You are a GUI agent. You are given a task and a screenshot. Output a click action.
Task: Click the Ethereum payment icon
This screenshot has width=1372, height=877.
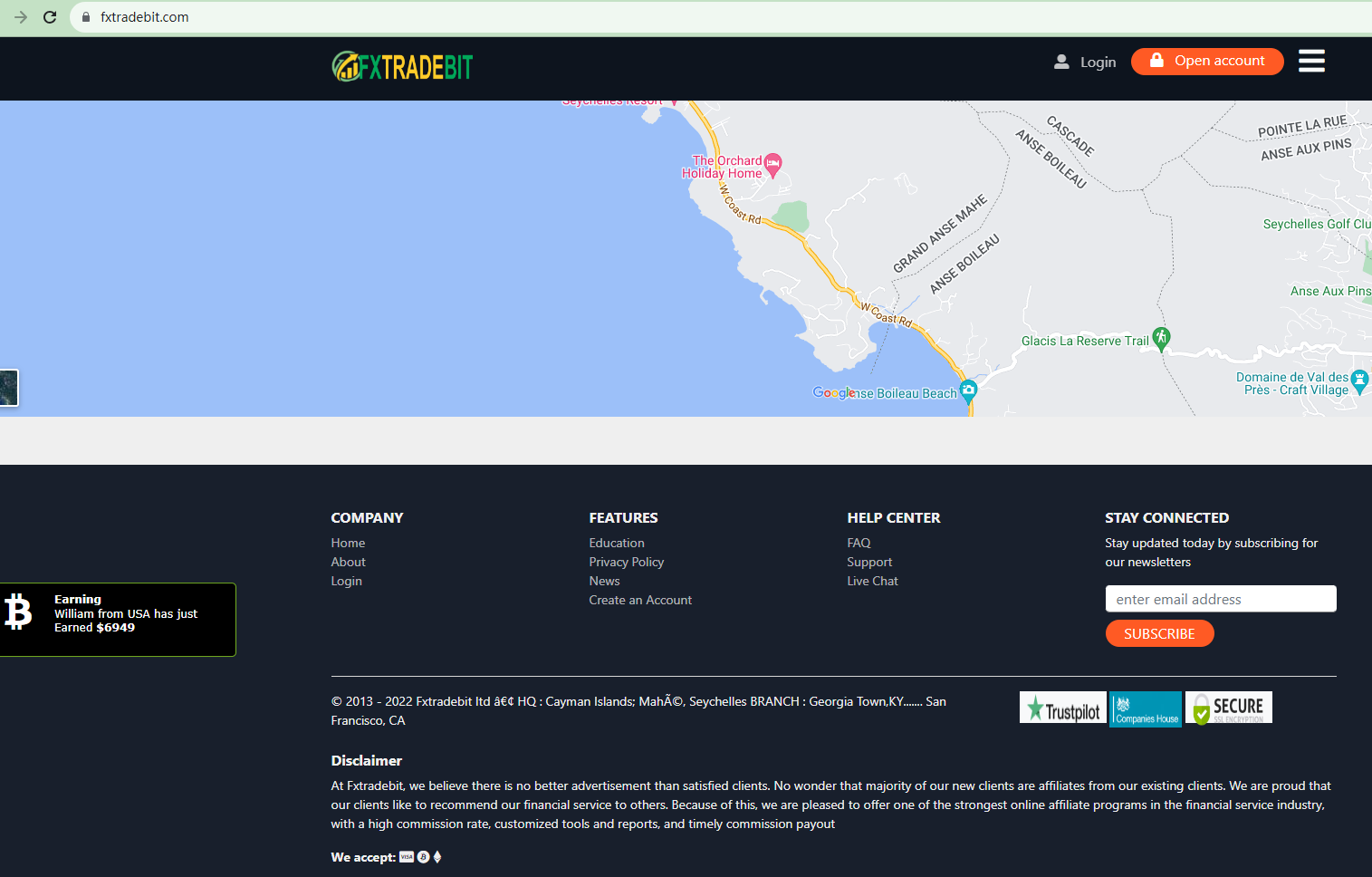click(x=437, y=857)
